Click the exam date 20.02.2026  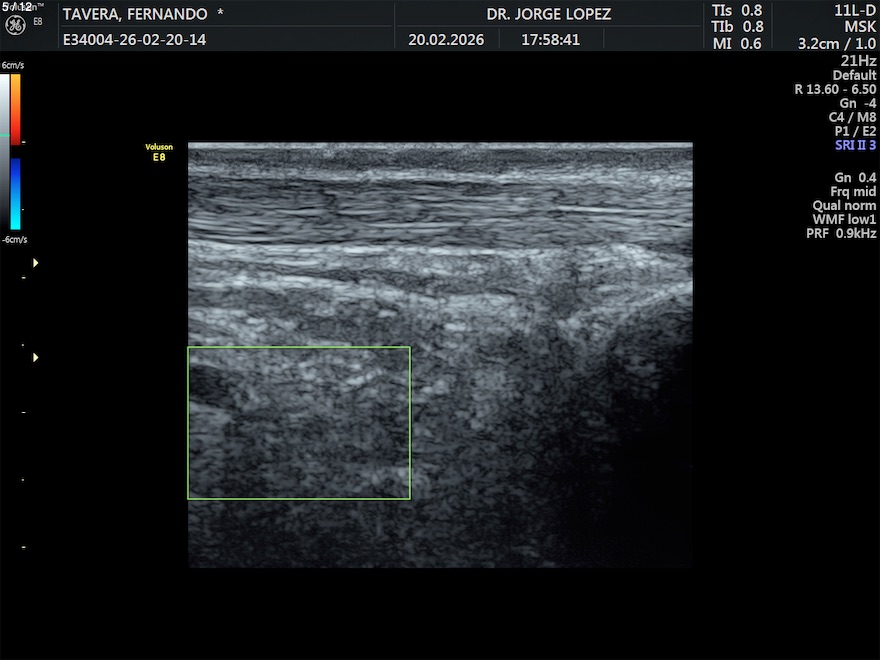[446, 40]
